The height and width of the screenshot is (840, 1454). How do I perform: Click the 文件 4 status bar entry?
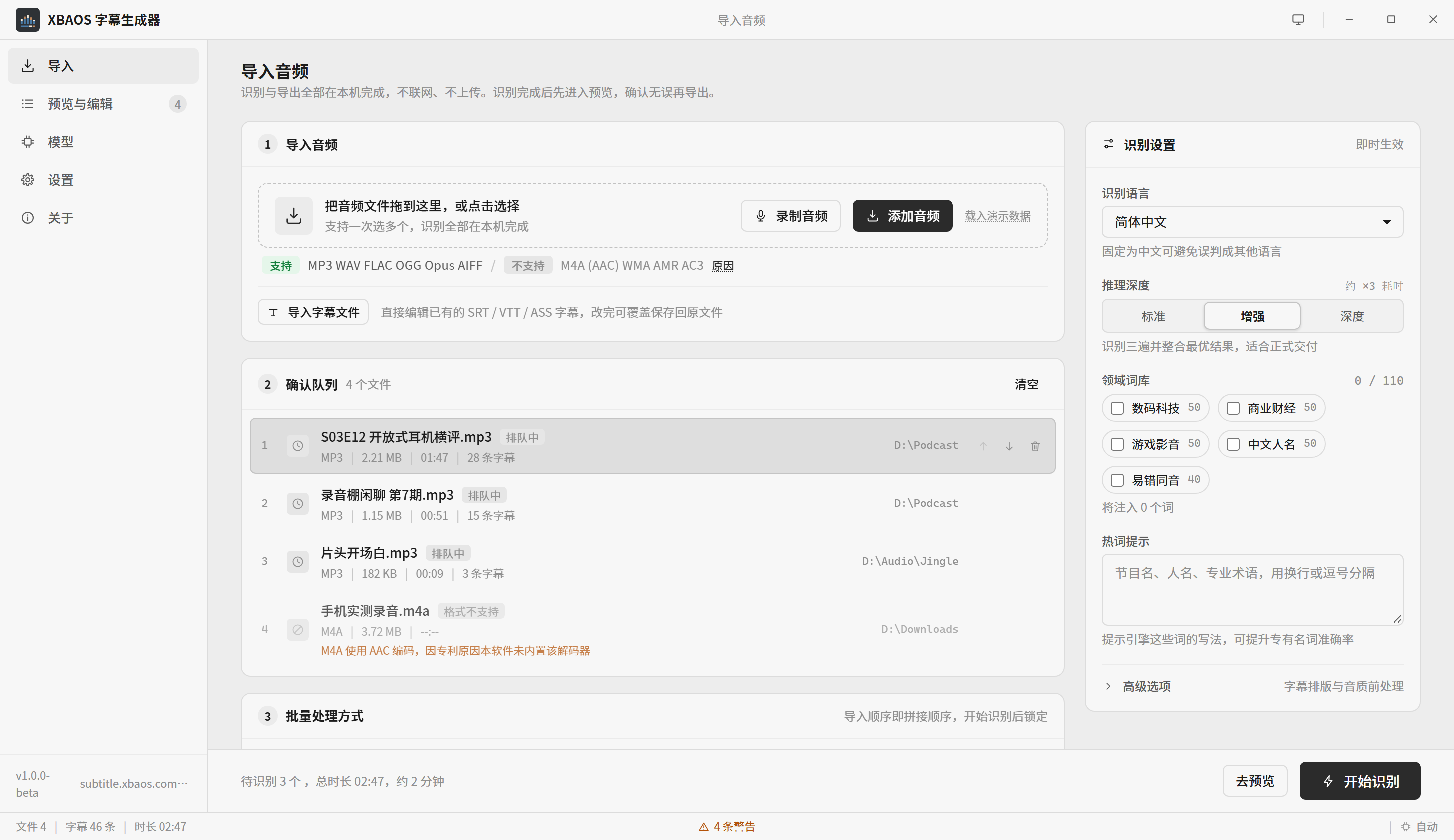click(x=31, y=826)
